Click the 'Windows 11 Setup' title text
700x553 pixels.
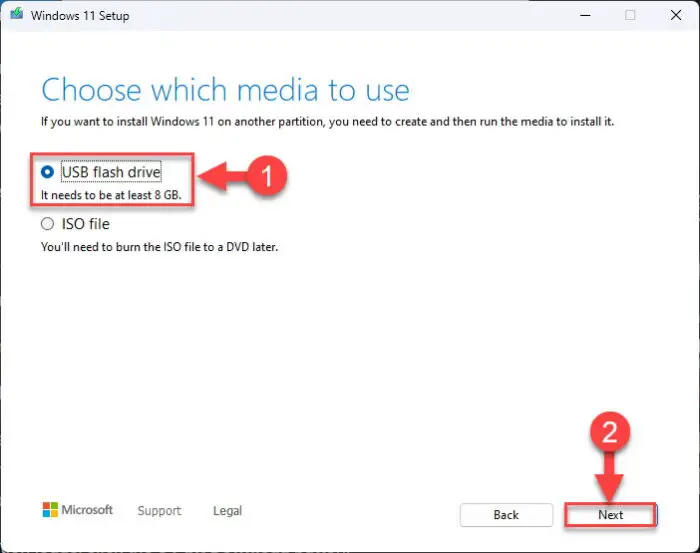click(80, 16)
